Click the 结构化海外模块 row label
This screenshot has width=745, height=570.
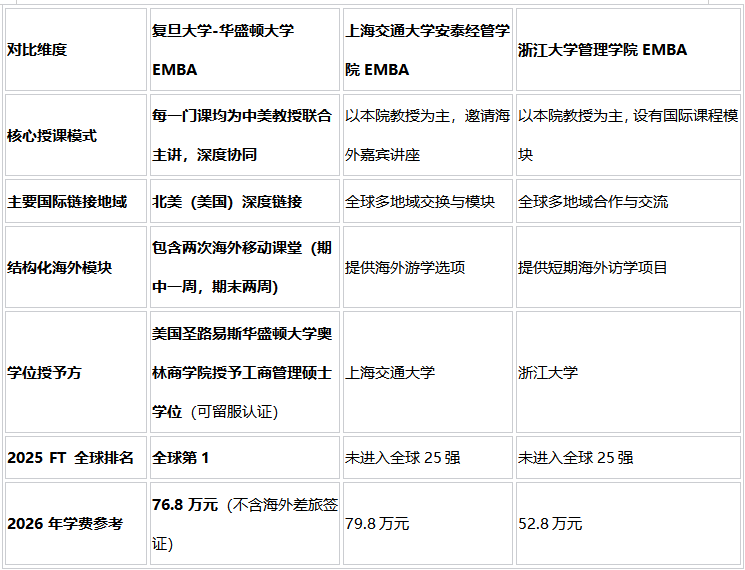(x=60, y=267)
